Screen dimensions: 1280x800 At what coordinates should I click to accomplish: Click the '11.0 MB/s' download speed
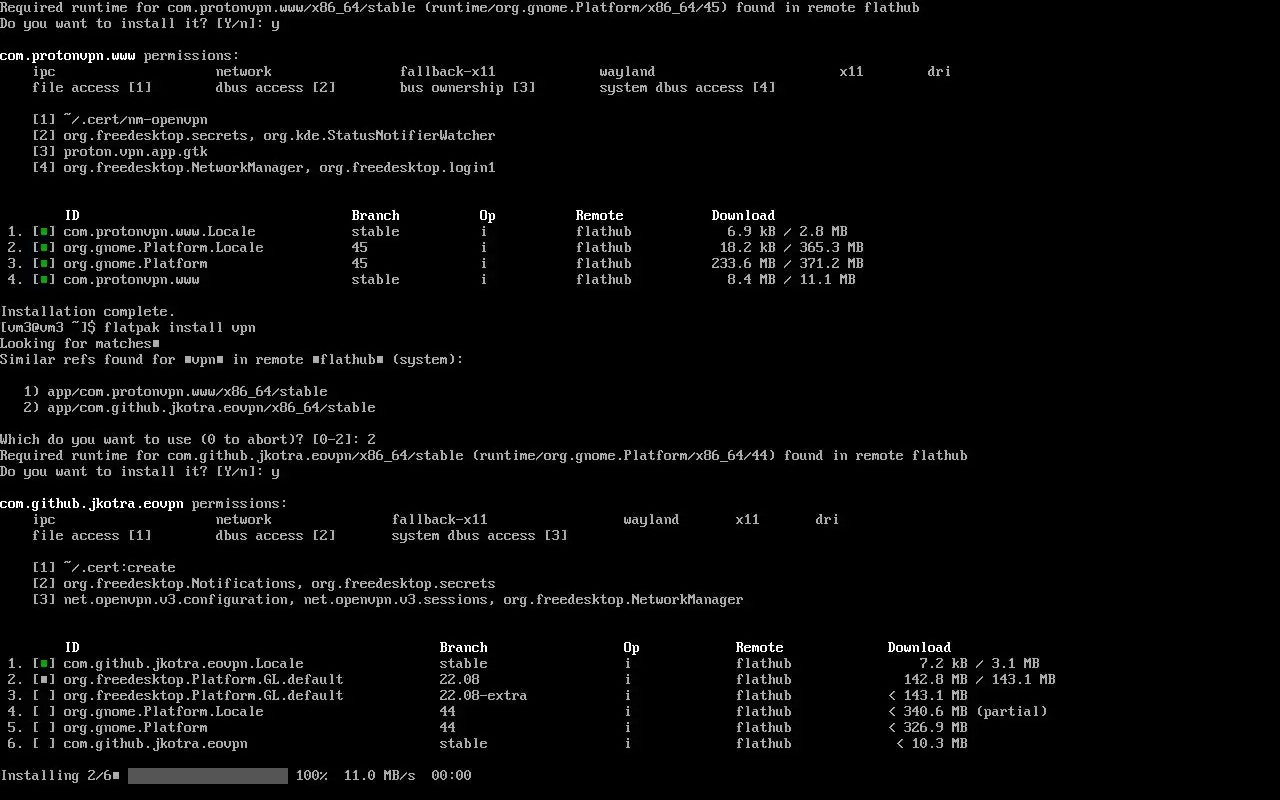[x=380, y=776]
